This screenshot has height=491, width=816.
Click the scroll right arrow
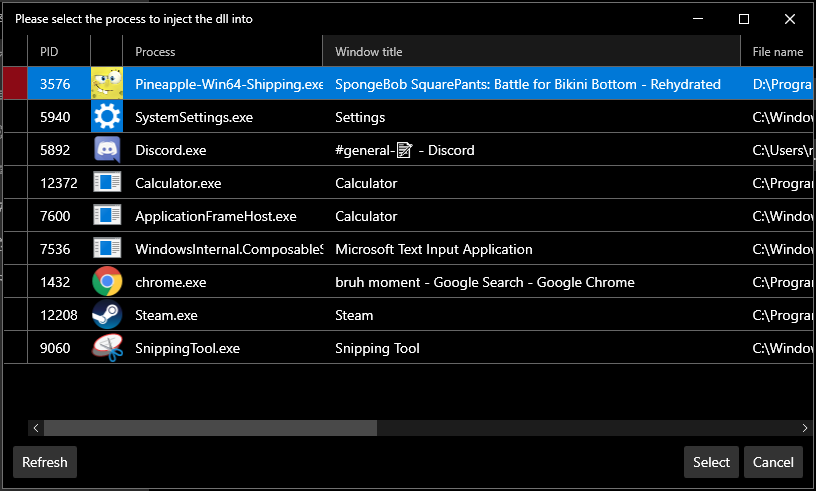coord(806,428)
